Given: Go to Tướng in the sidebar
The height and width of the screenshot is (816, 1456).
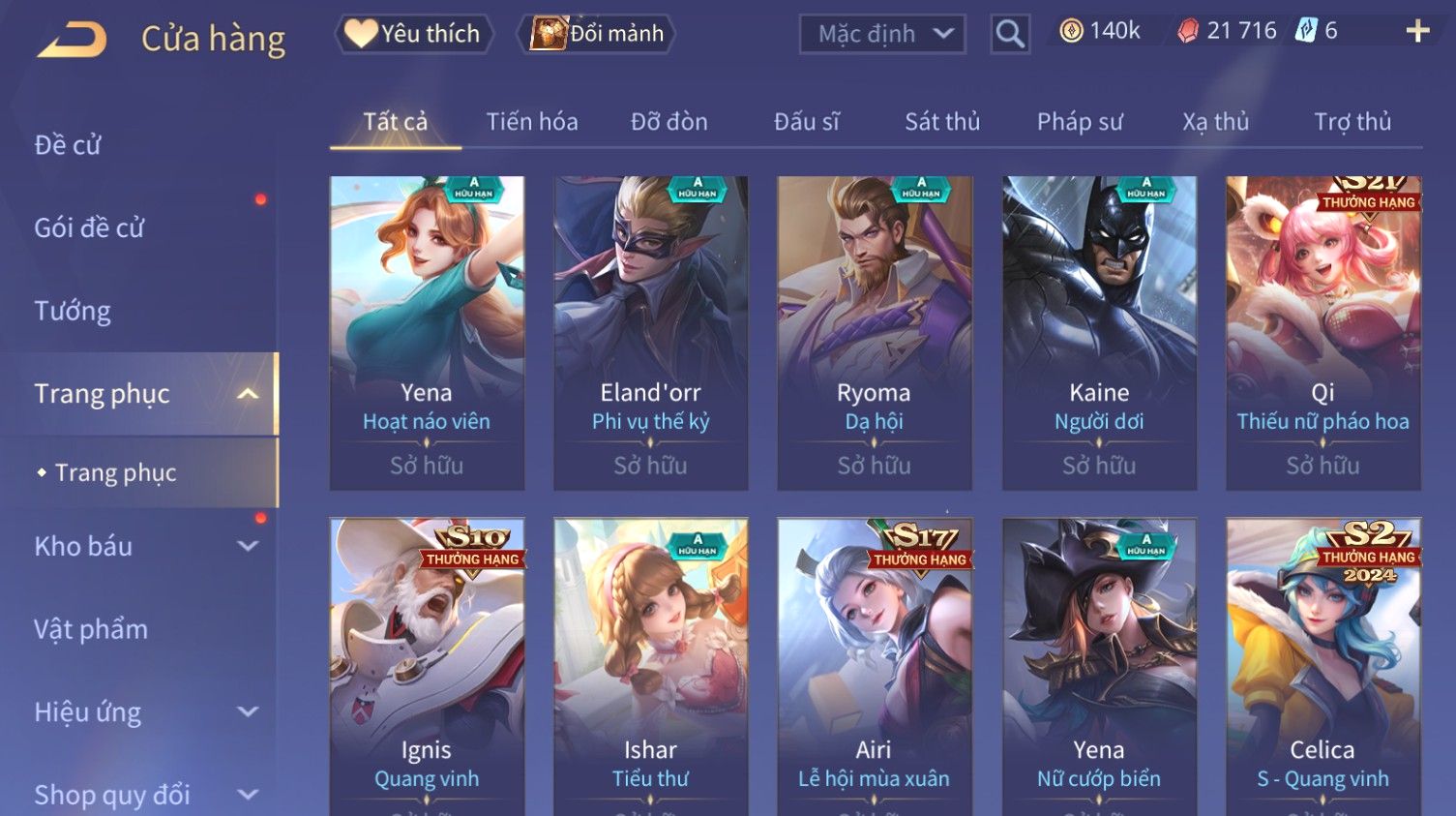Looking at the screenshot, I should (73, 311).
